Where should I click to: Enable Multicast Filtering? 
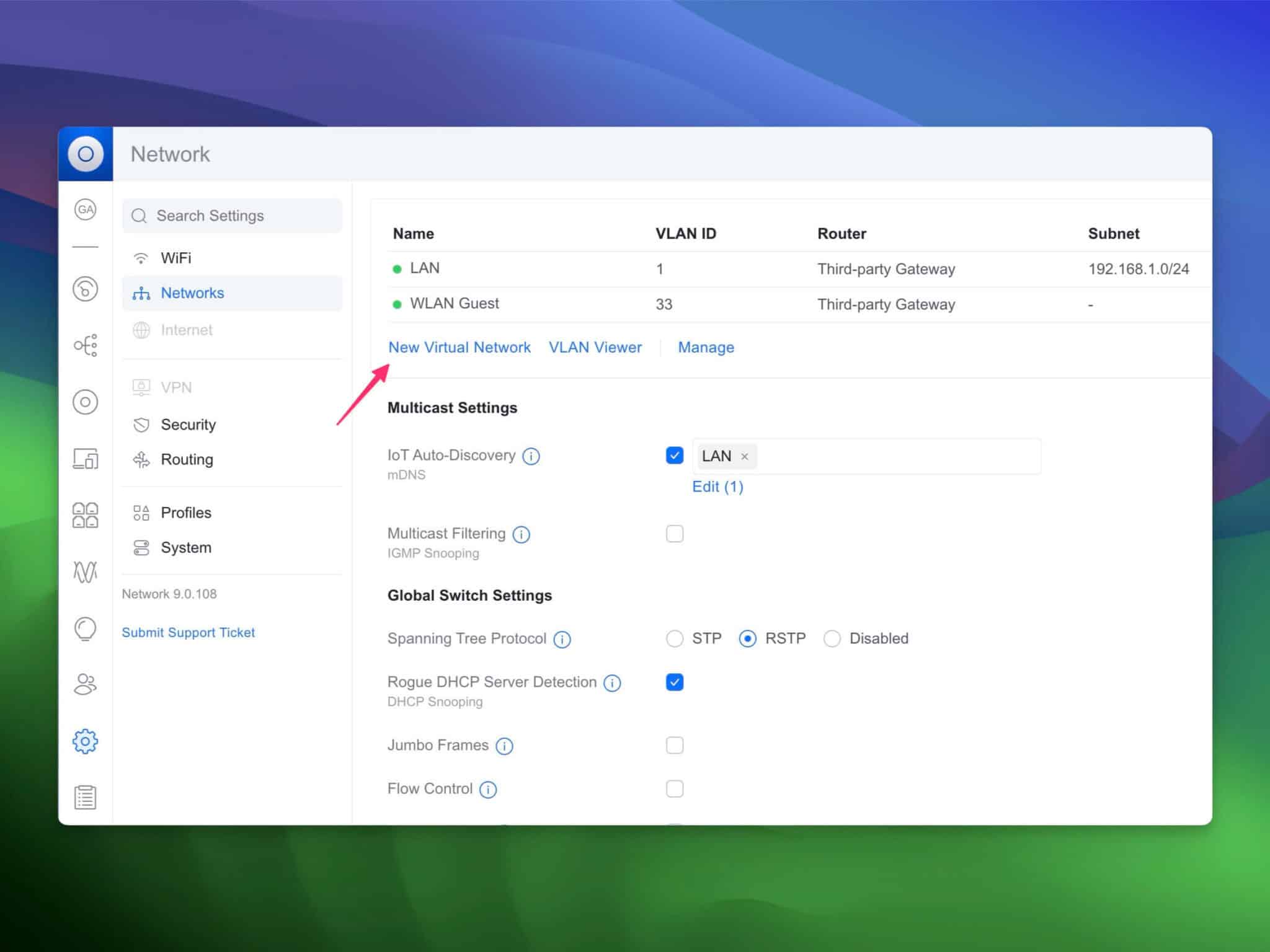(674, 534)
